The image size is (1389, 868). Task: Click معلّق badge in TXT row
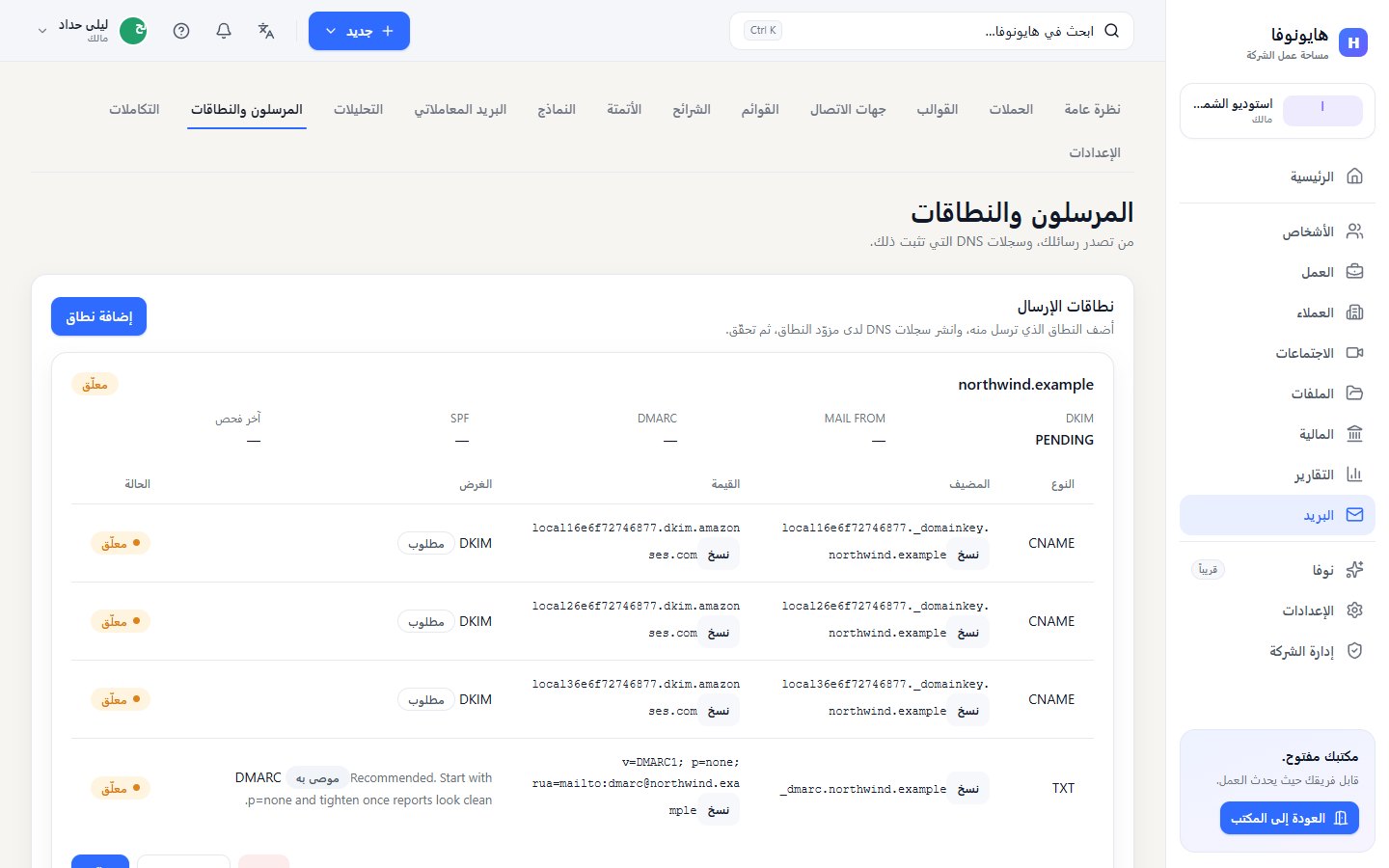click(x=121, y=788)
